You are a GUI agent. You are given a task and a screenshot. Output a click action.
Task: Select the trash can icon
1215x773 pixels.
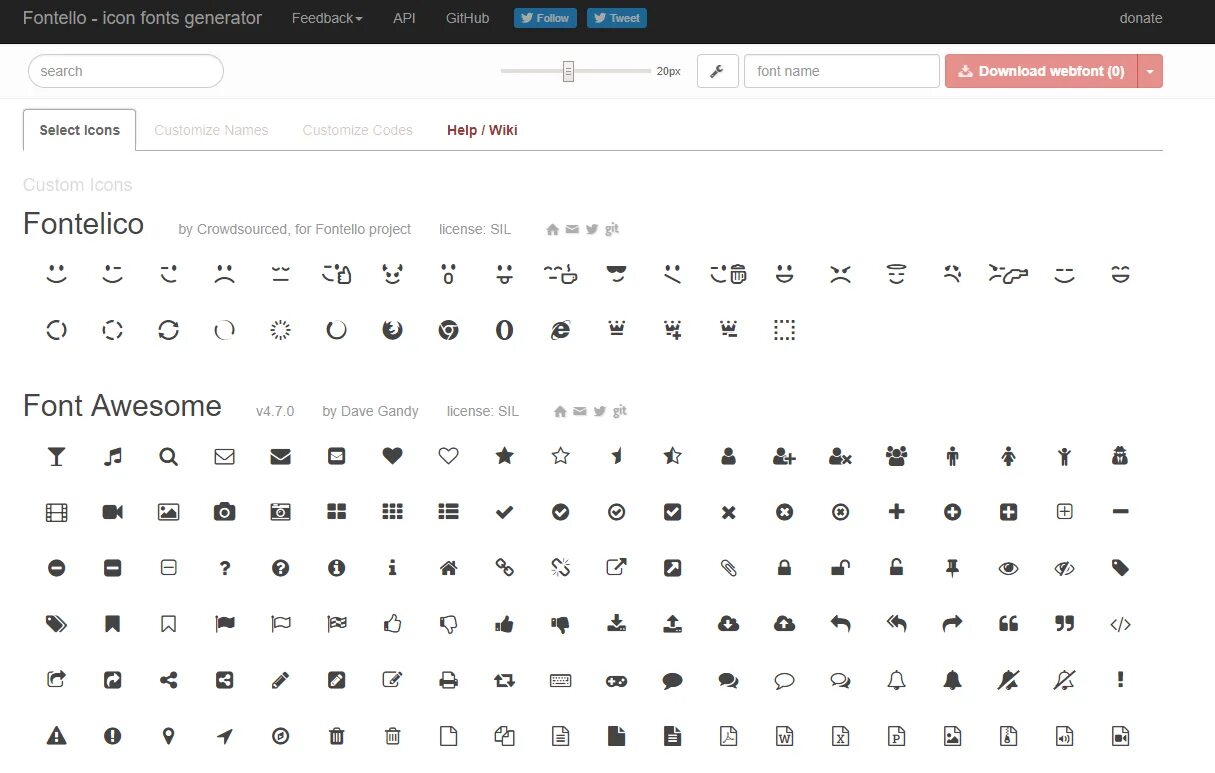tap(337, 736)
